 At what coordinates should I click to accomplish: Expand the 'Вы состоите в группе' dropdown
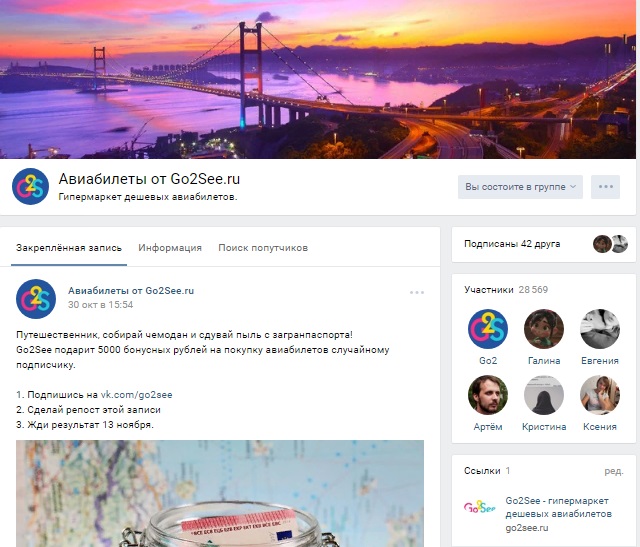(x=520, y=187)
